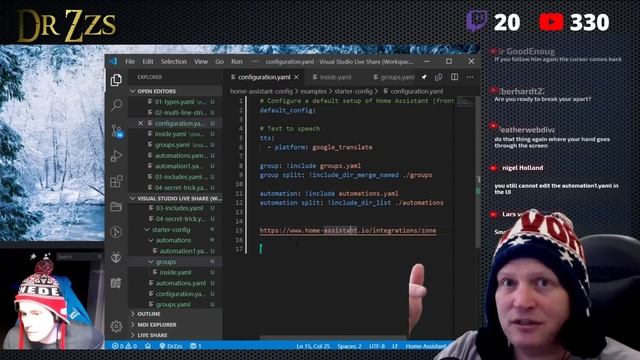
Task: Click the DrZzs Live Share status item
Action: [x=171, y=346]
